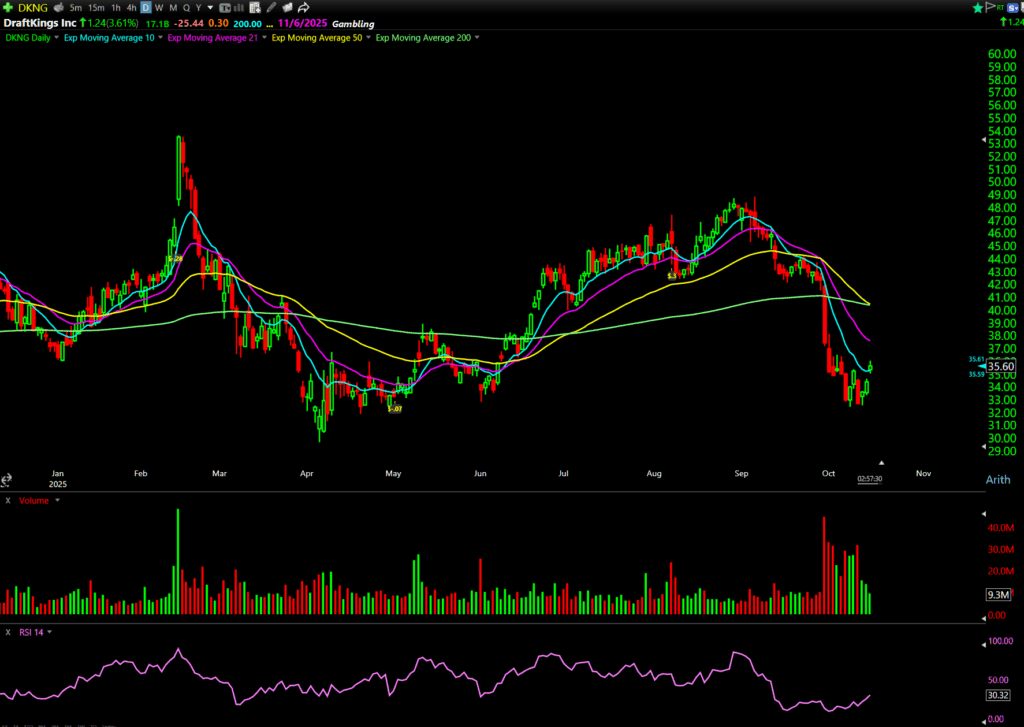The height and width of the screenshot is (727, 1024).
Task: Switch to Weekly (W) timeframe
Action: [x=158, y=8]
